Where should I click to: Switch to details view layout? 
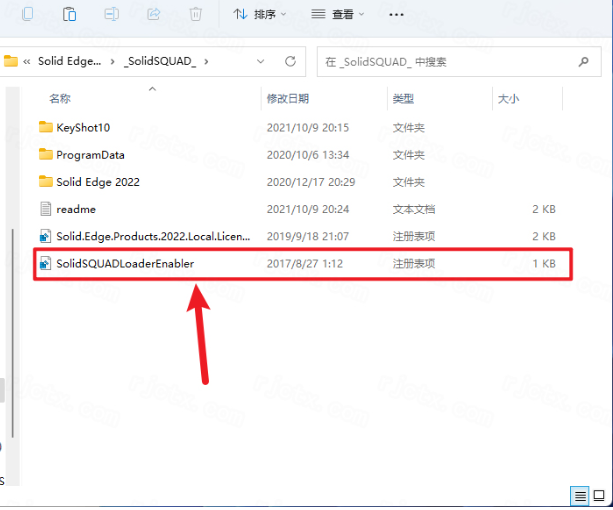tap(580, 496)
